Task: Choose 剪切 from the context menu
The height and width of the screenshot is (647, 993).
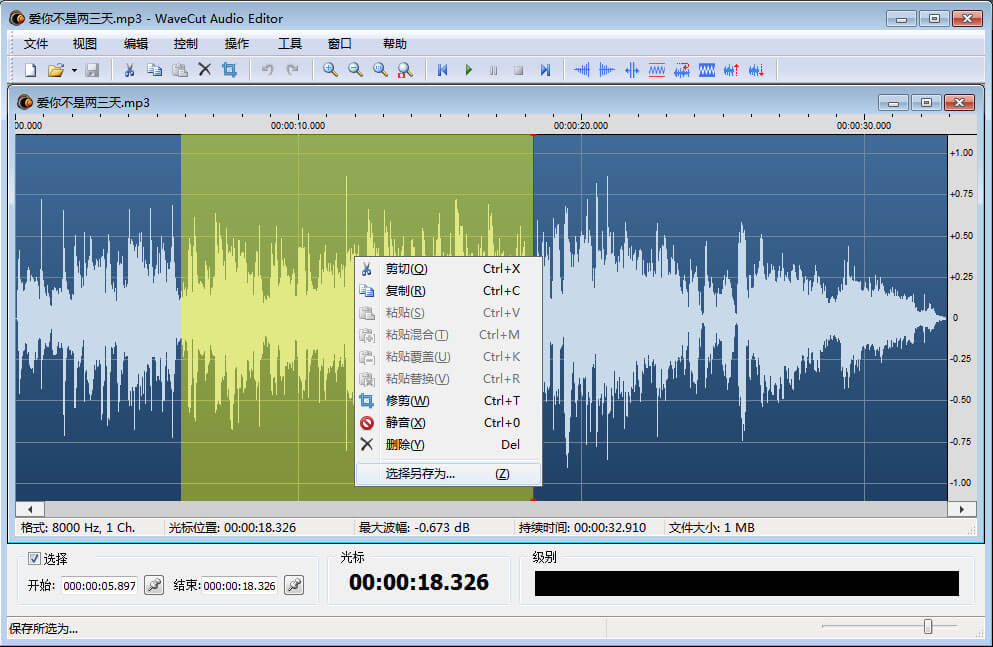Action: (448, 269)
